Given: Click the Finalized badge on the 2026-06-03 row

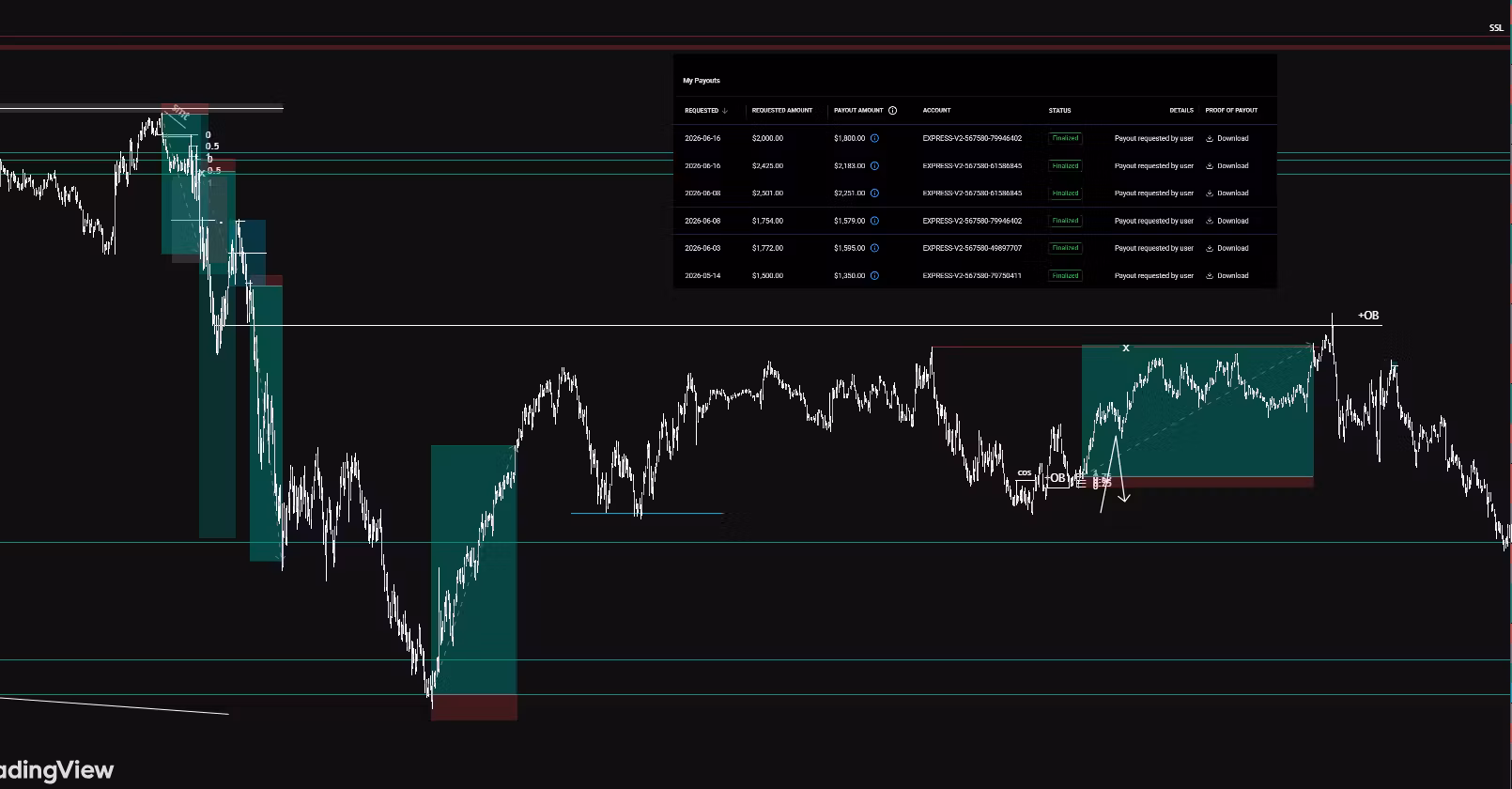Looking at the screenshot, I should pyautogui.click(x=1065, y=248).
